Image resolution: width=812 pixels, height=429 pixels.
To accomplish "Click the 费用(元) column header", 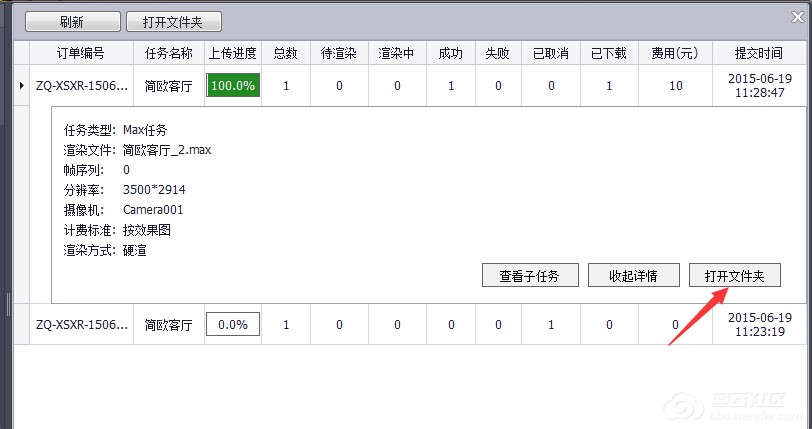I will [675, 53].
